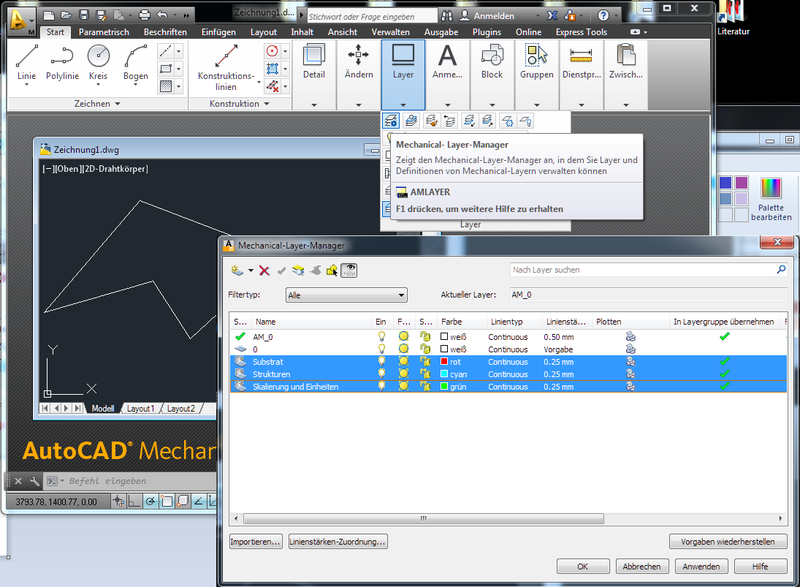Open the Ändern ribbon panel

(x=359, y=75)
